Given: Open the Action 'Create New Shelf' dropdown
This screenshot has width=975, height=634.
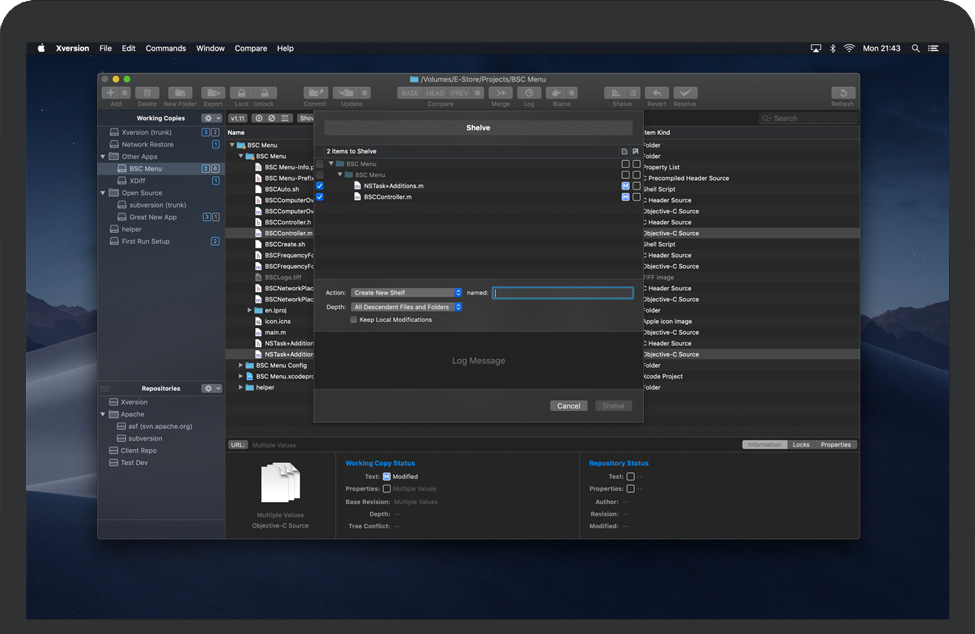Looking at the screenshot, I should pyautogui.click(x=406, y=293).
